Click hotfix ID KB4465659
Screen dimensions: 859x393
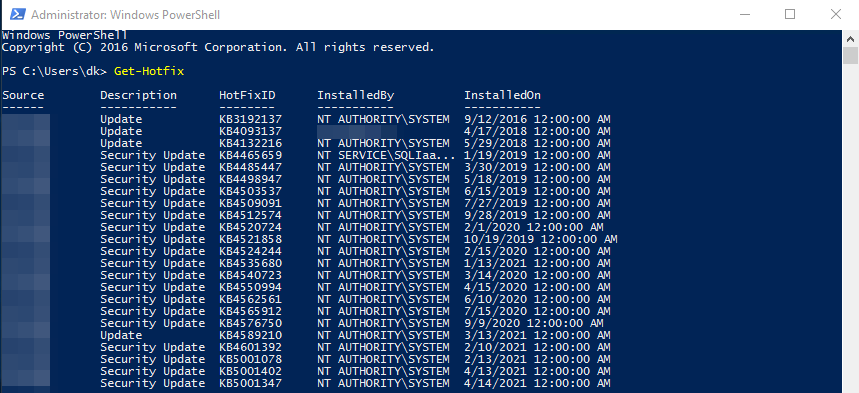click(x=250, y=156)
